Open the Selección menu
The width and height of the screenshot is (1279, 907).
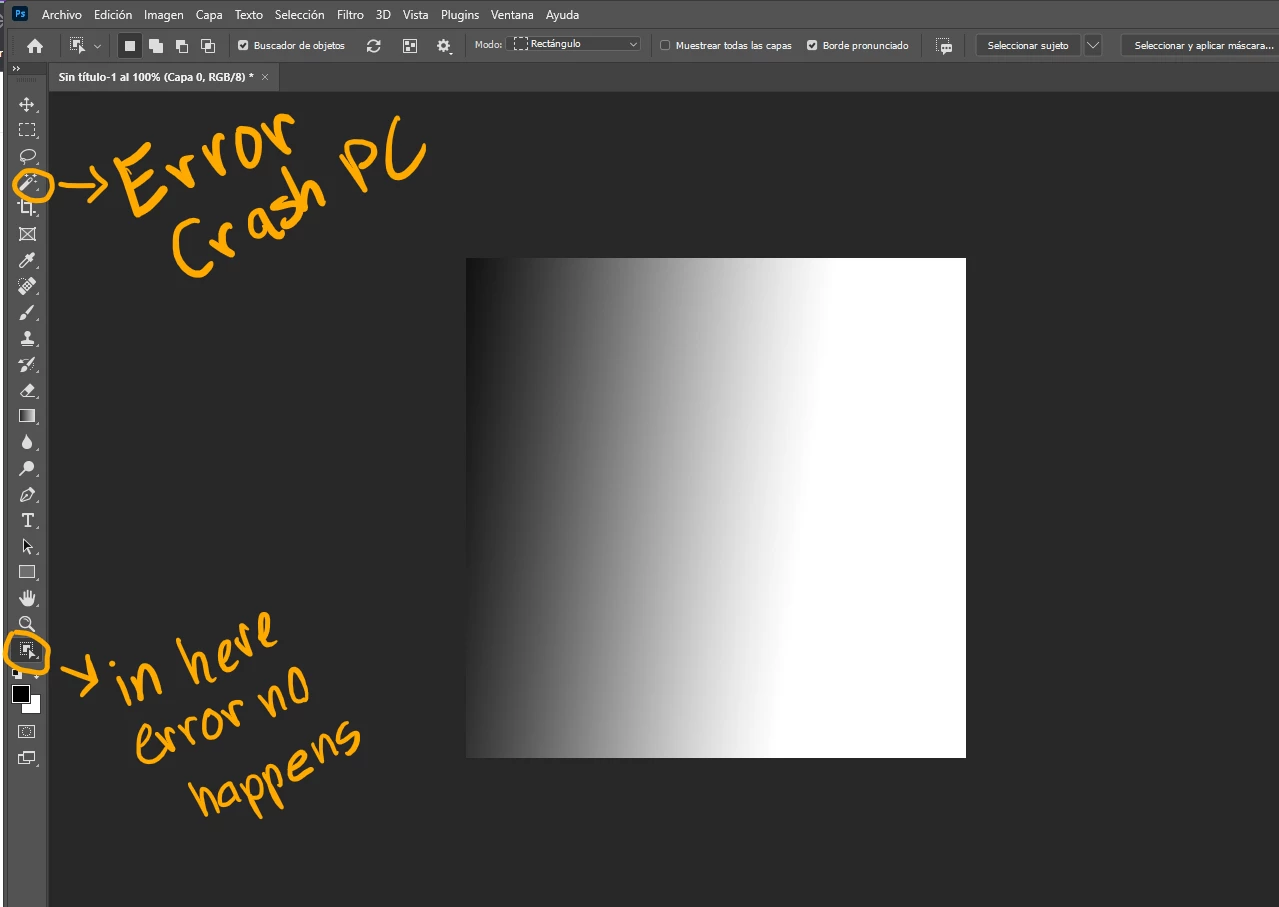(x=300, y=15)
